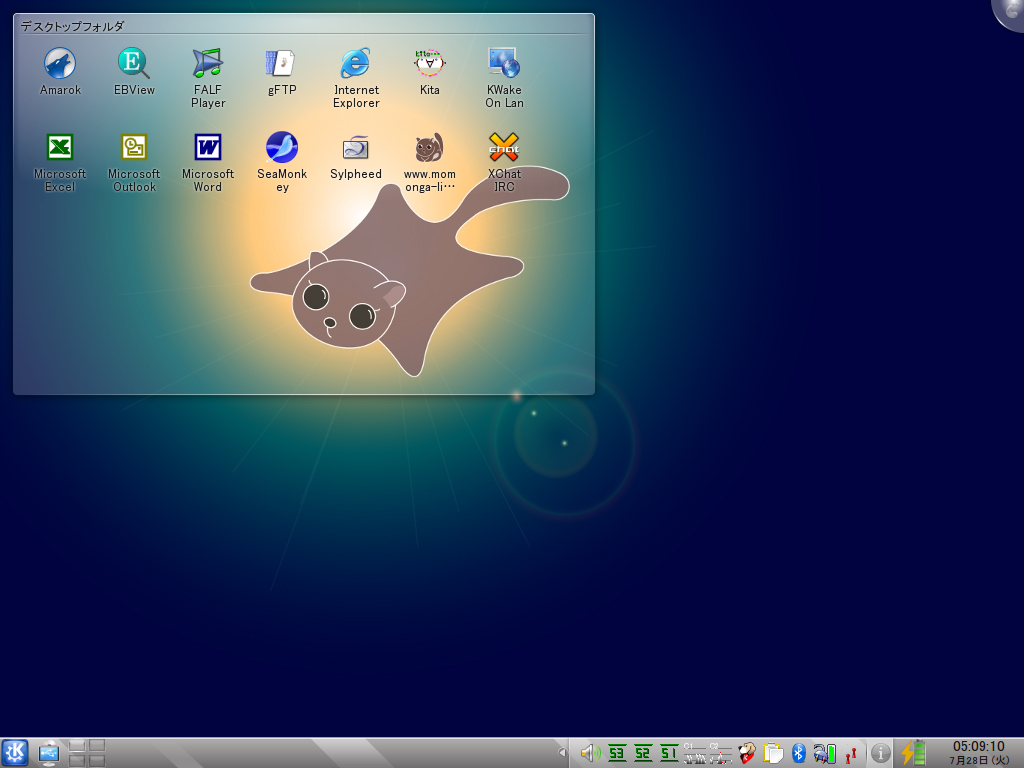Click the network manager tray icon with green bar
Screen dimensions: 1024x768
pos(824,754)
